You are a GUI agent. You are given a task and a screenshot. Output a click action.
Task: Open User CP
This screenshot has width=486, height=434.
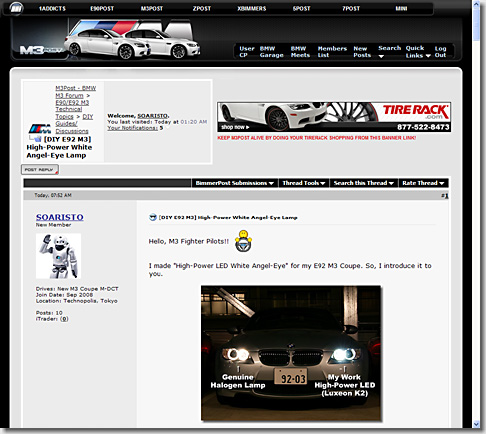click(246, 52)
